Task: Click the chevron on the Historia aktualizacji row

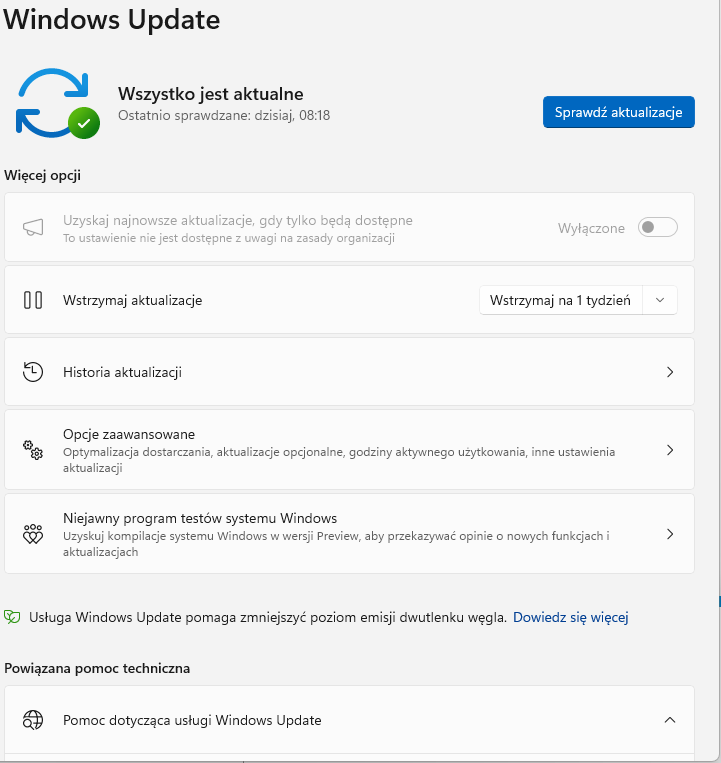Action: click(x=670, y=372)
